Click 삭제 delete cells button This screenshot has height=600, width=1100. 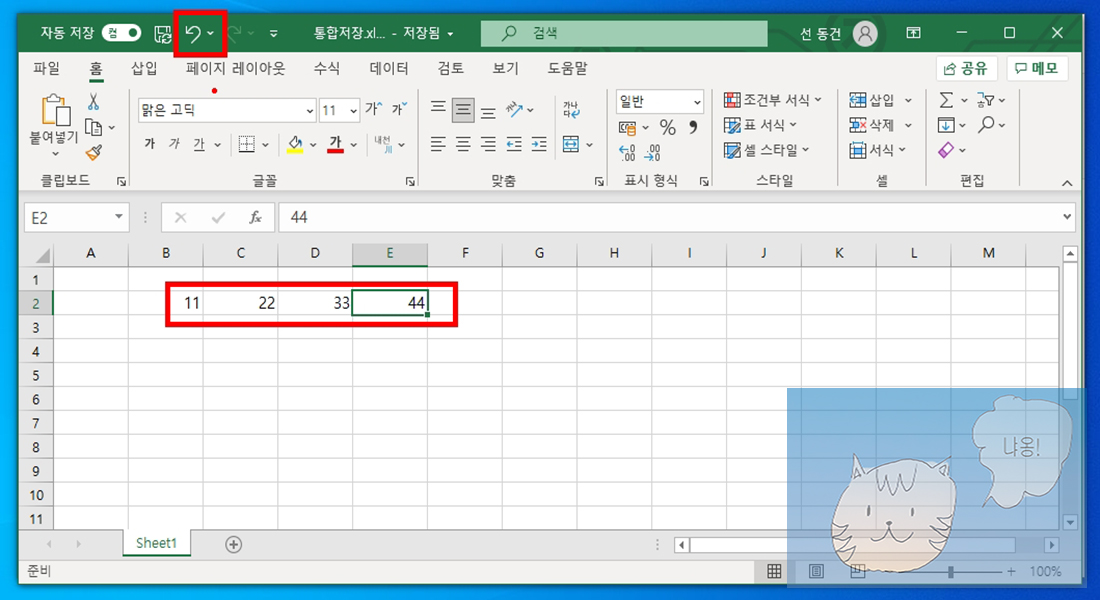(873, 126)
